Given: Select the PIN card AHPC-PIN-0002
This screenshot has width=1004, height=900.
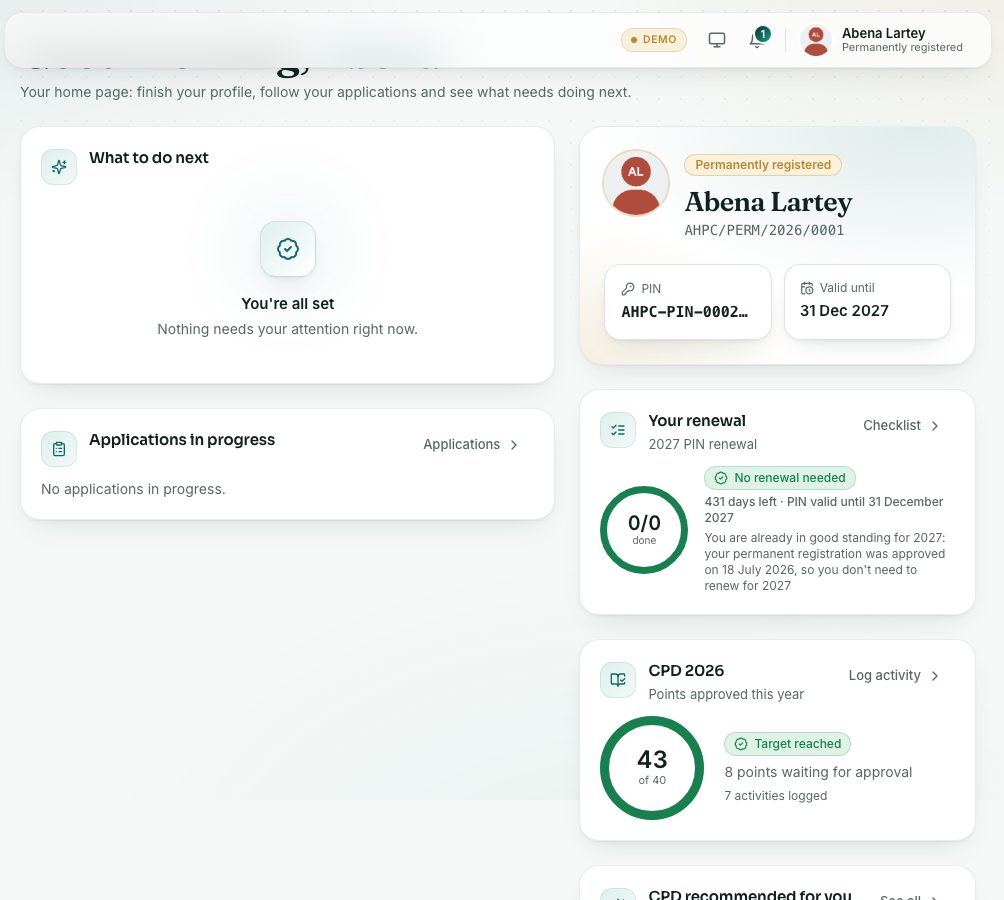Looking at the screenshot, I should click(x=688, y=302).
